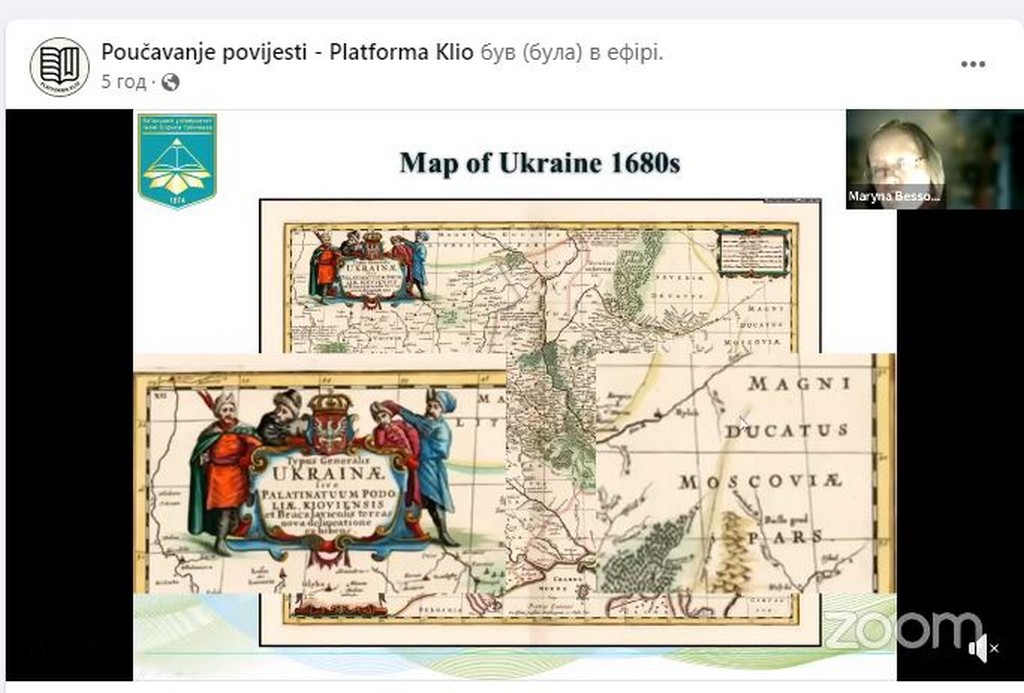Click the 'Maryna Besso...' participant name label
Image resolution: width=1024 pixels, height=693 pixels.
[893, 198]
